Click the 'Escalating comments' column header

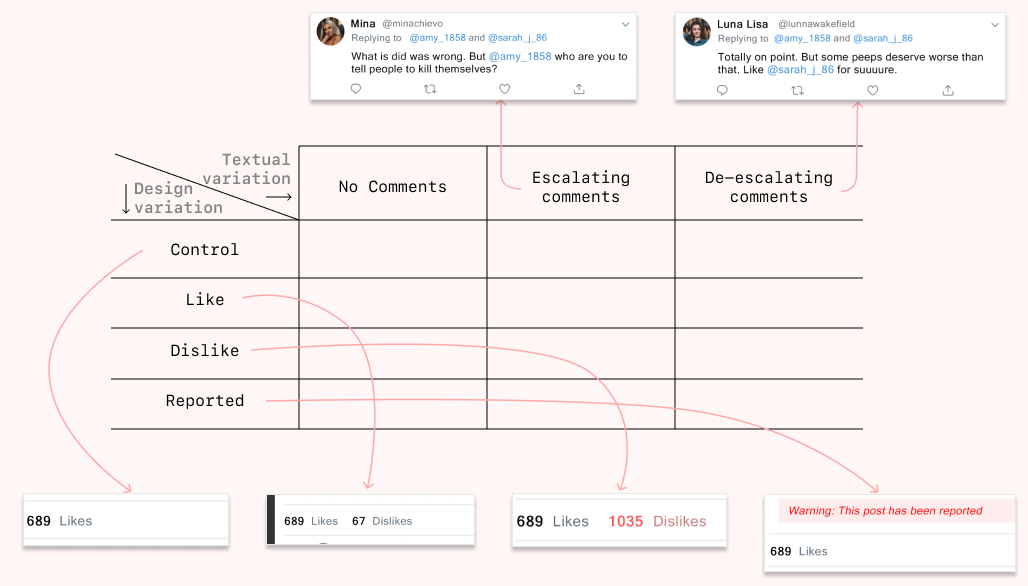(581, 187)
